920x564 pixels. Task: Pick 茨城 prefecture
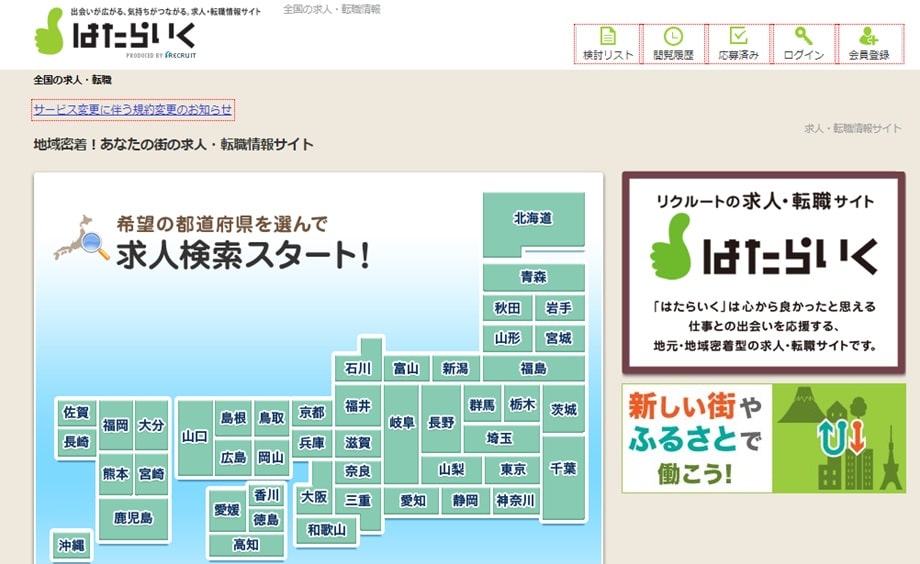click(564, 409)
